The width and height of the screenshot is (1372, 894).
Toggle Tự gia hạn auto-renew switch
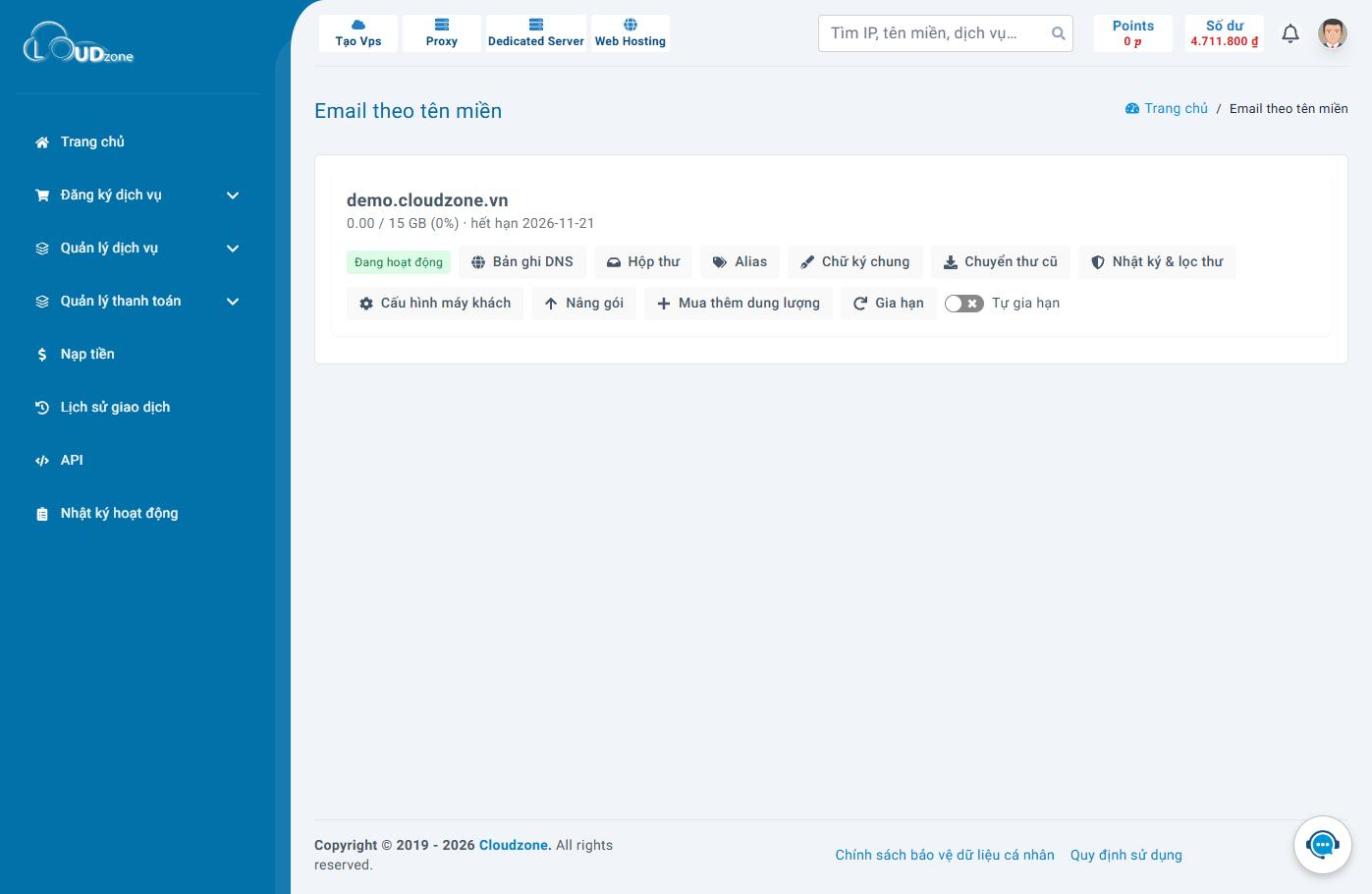coord(964,303)
